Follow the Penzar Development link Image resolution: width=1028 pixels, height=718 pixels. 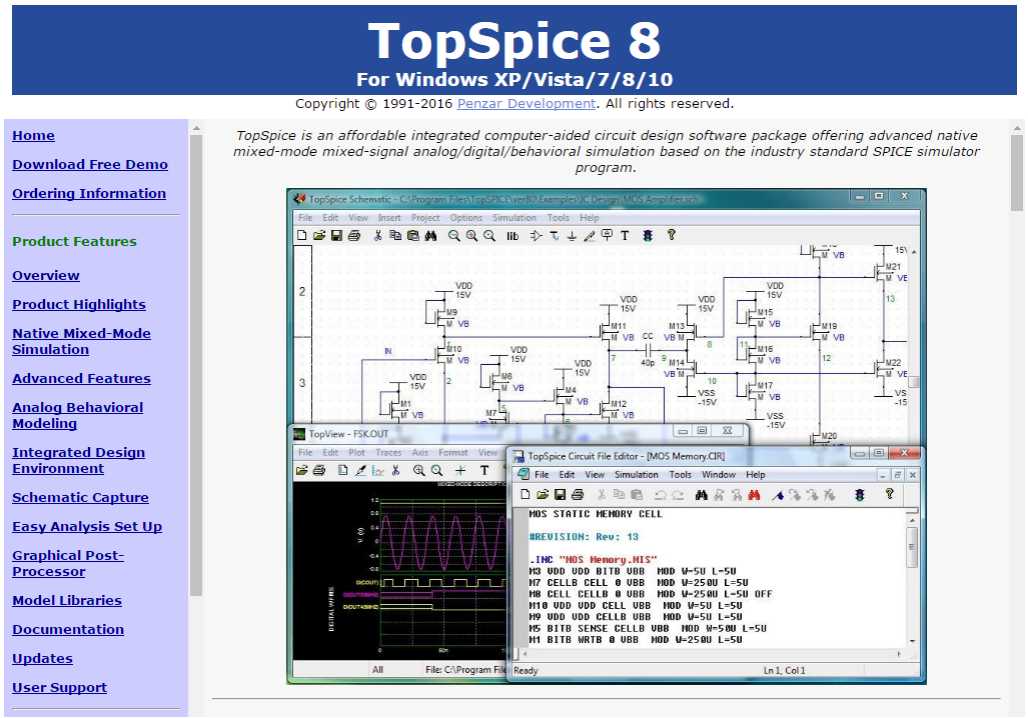click(526, 104)
